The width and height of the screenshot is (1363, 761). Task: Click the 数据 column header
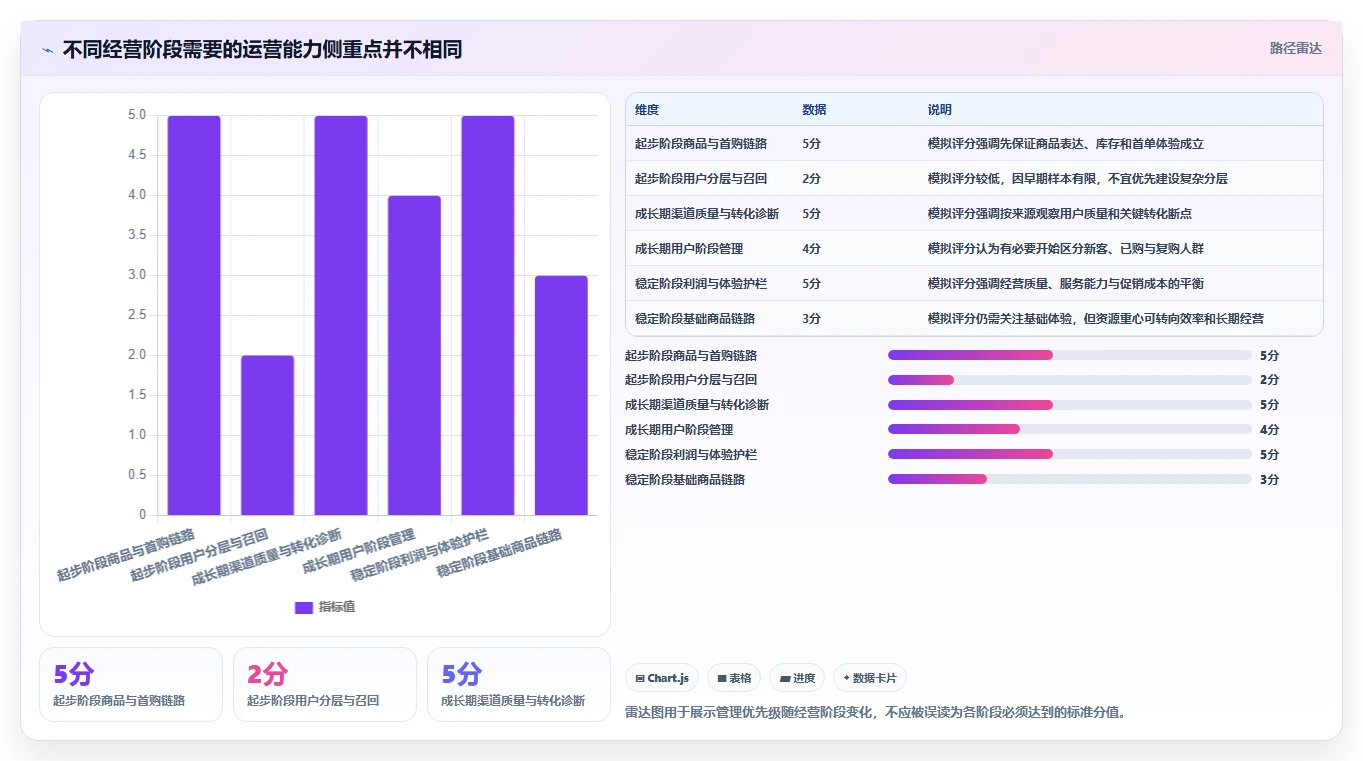point(814,110)
